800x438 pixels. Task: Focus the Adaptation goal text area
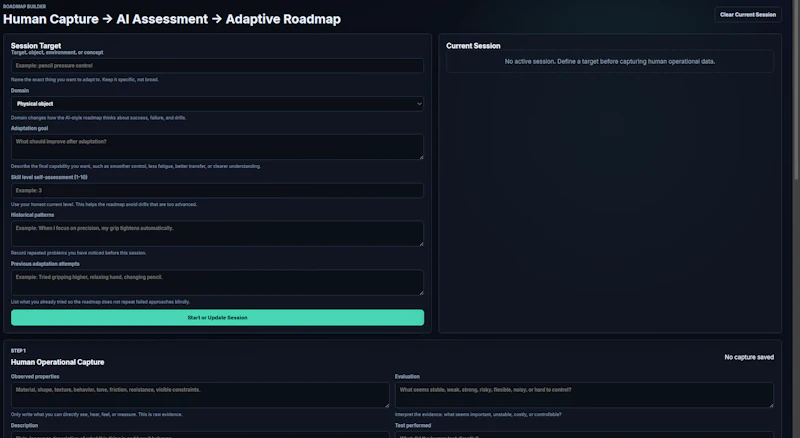pos(217,147)
